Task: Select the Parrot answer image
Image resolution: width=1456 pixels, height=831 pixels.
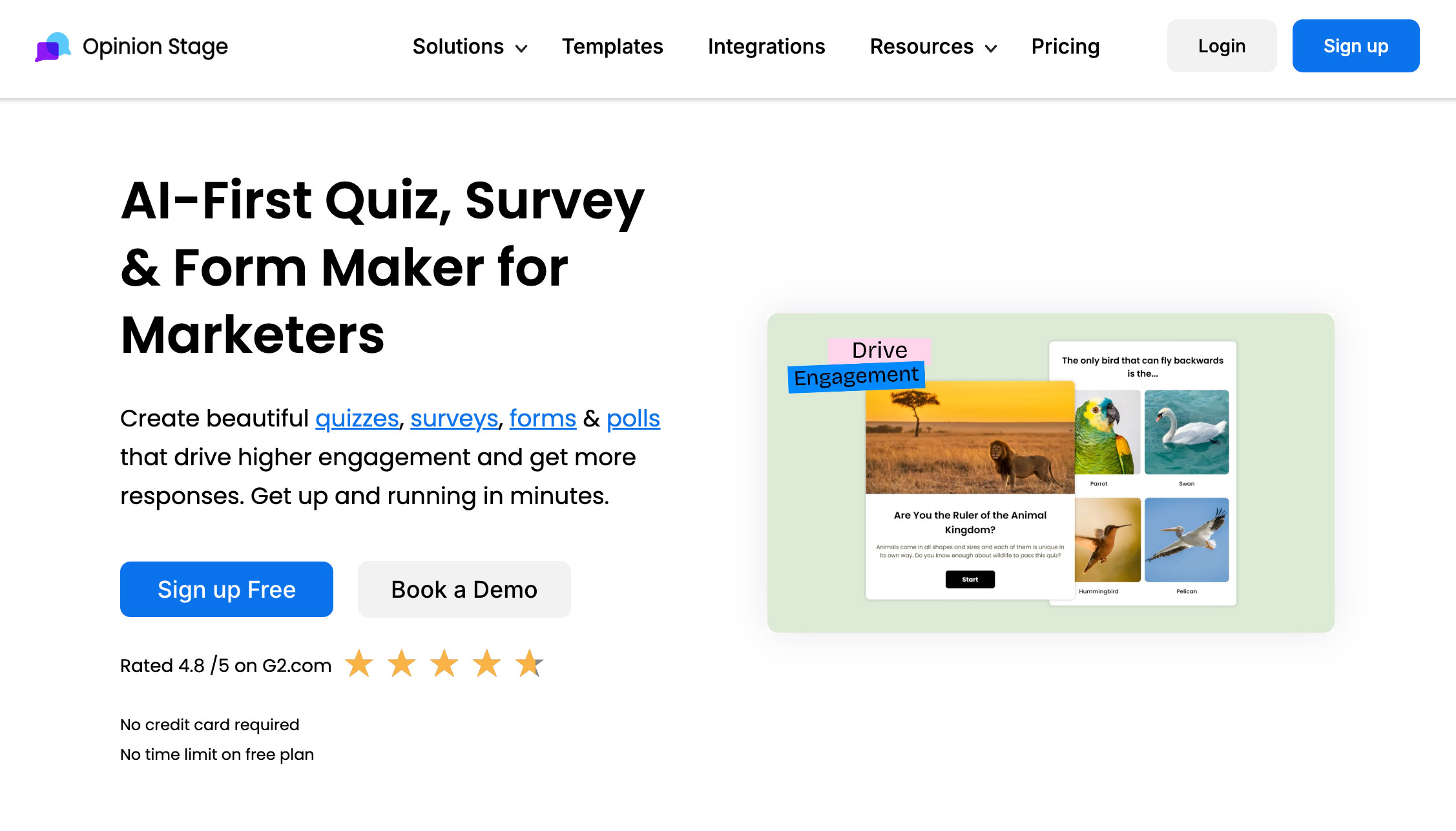Action: click(1107, 432)
